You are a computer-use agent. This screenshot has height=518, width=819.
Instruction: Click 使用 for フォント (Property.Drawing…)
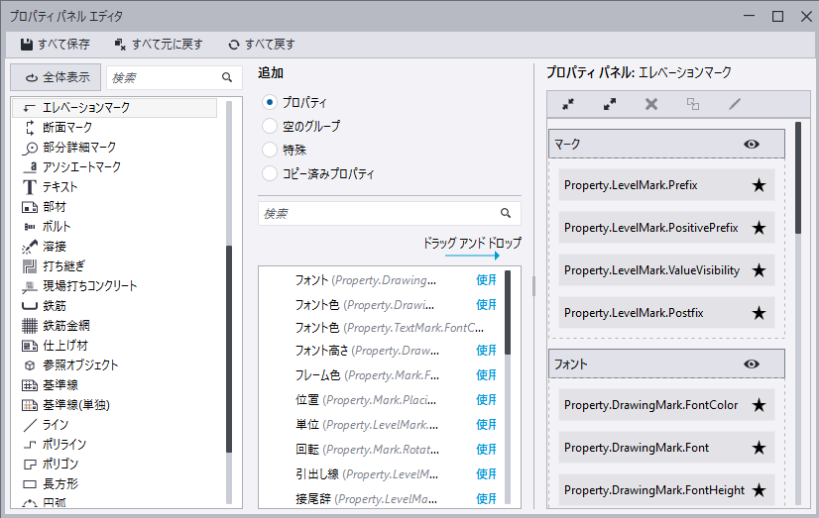[x=486, y=280]
